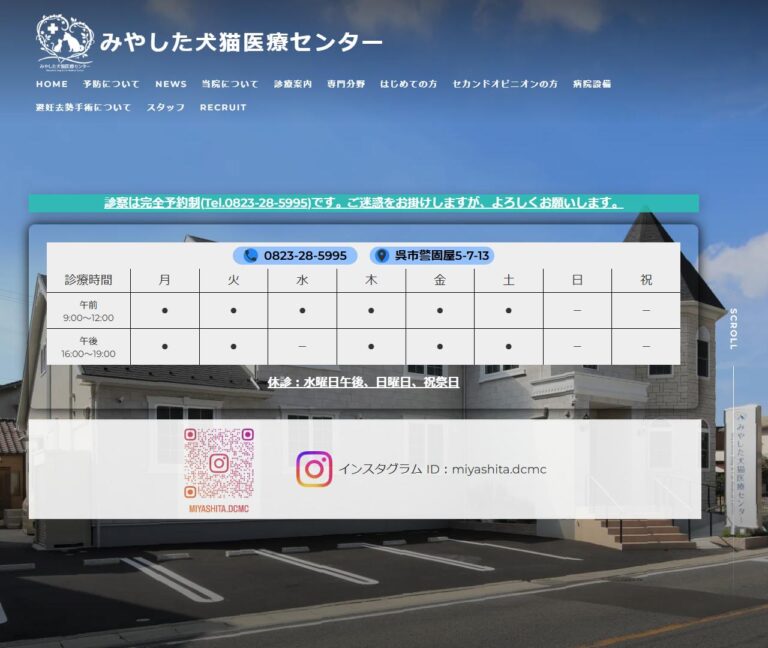Select 病院設備 in the navigation
This screenshot has height=648, width=768.
592,84
